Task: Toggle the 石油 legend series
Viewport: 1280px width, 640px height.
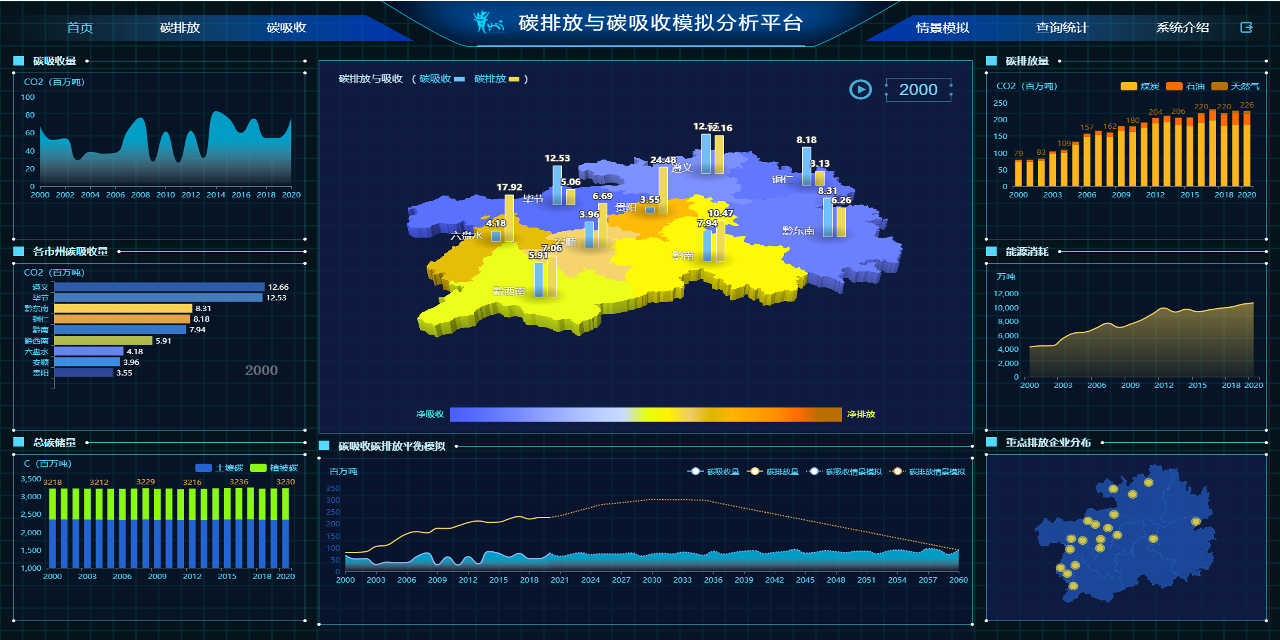Action: [1186, 86]
